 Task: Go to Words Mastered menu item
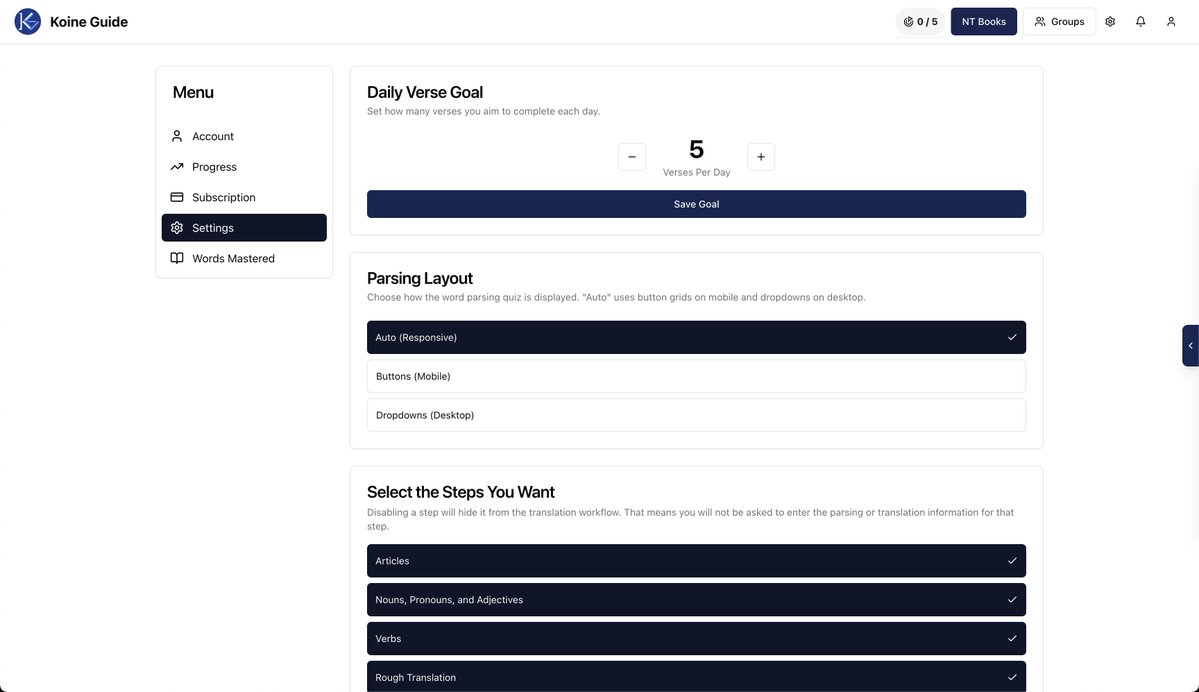(244, 258)
